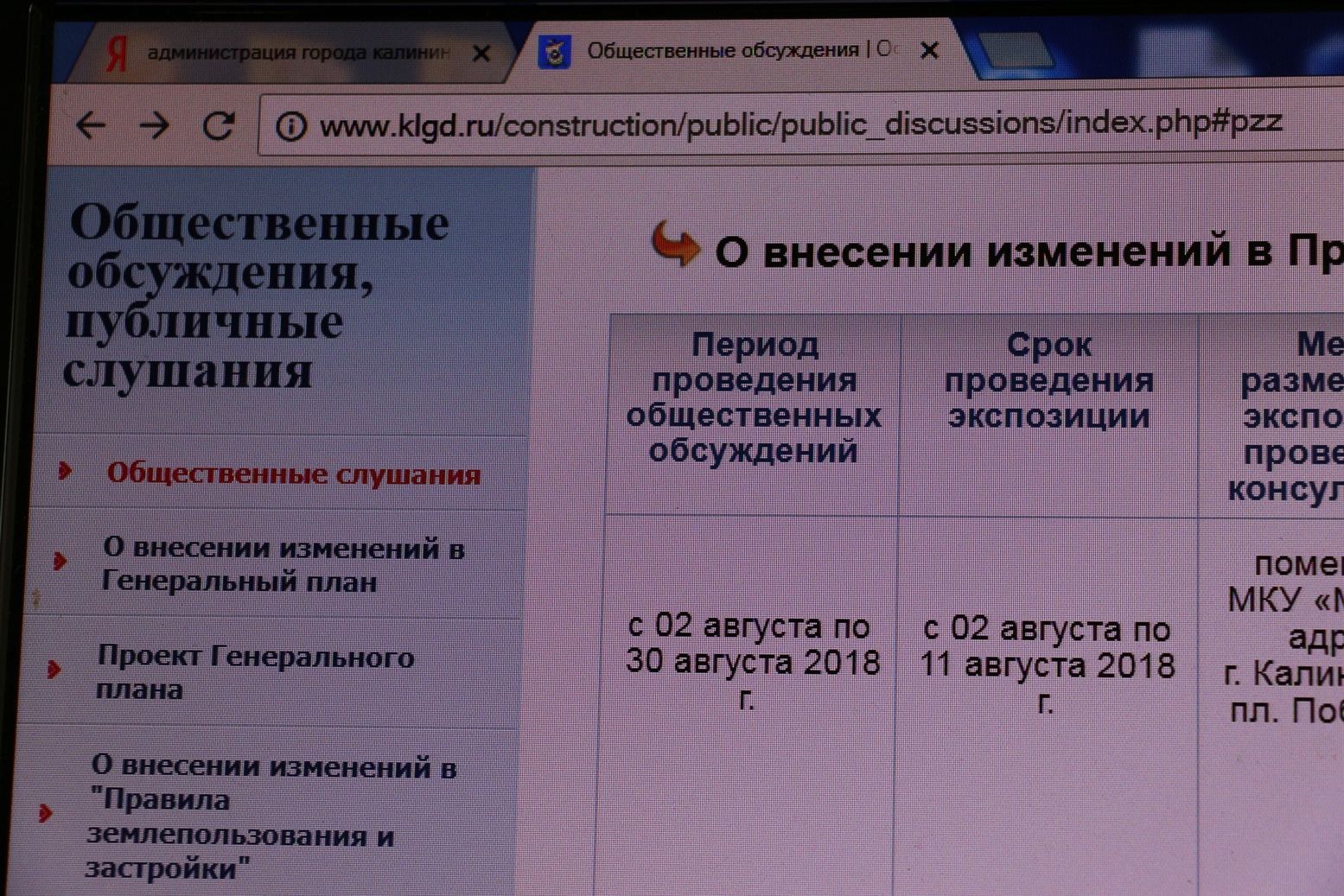Go to "Проект Генерального плана" link

tap(255, 672)
